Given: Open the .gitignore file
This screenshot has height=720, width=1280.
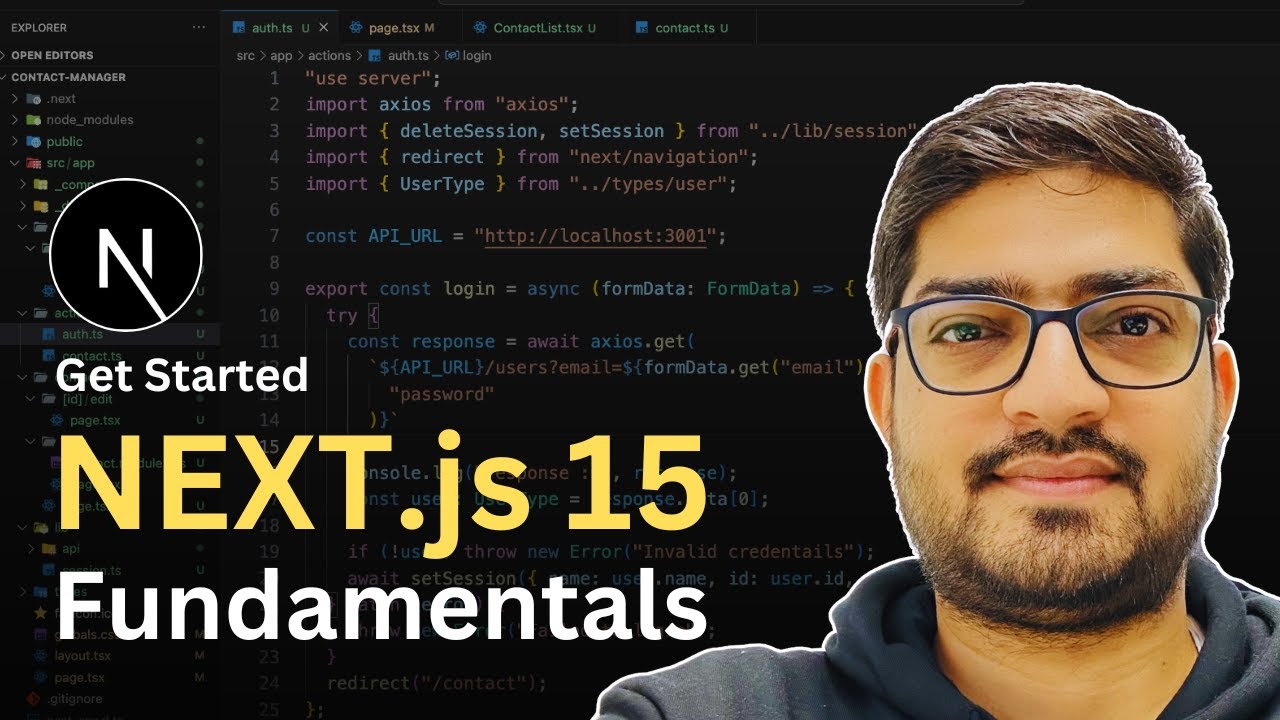Looking at the screenshot, I should tap(74, 698).
